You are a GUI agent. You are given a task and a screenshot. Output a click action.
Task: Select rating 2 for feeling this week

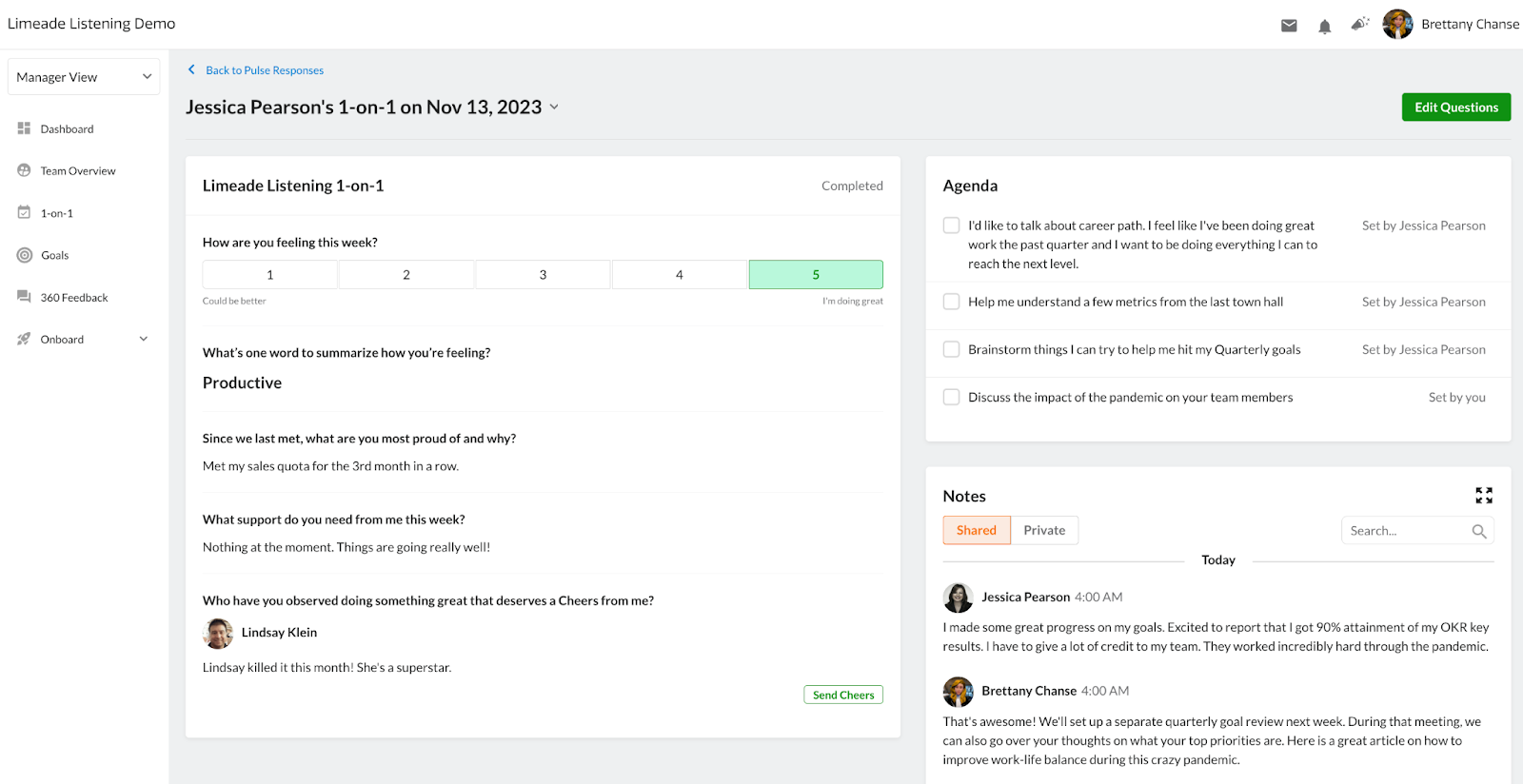[x=406, y=274]
